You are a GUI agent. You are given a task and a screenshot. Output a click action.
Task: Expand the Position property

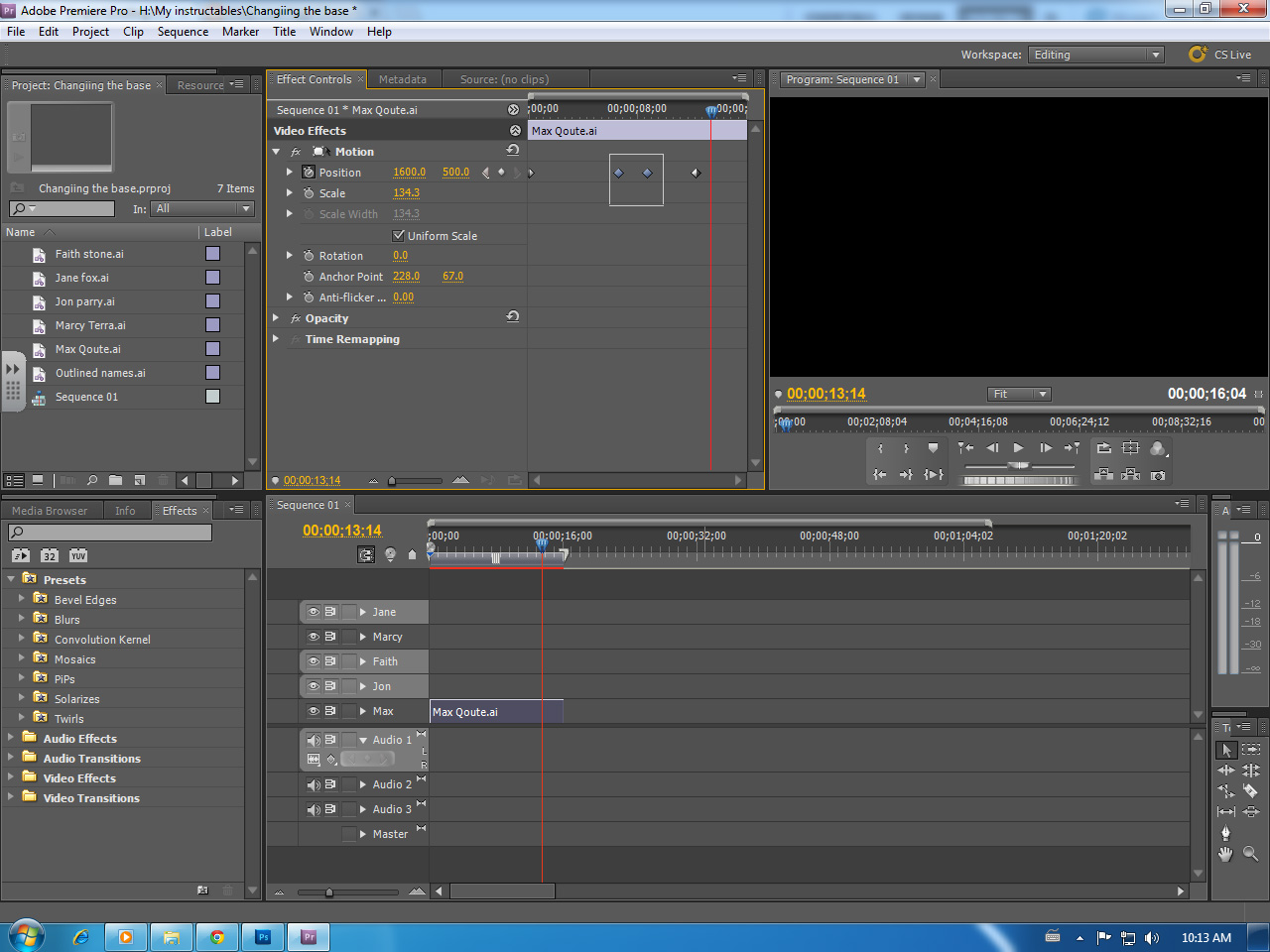click(290, 173)
